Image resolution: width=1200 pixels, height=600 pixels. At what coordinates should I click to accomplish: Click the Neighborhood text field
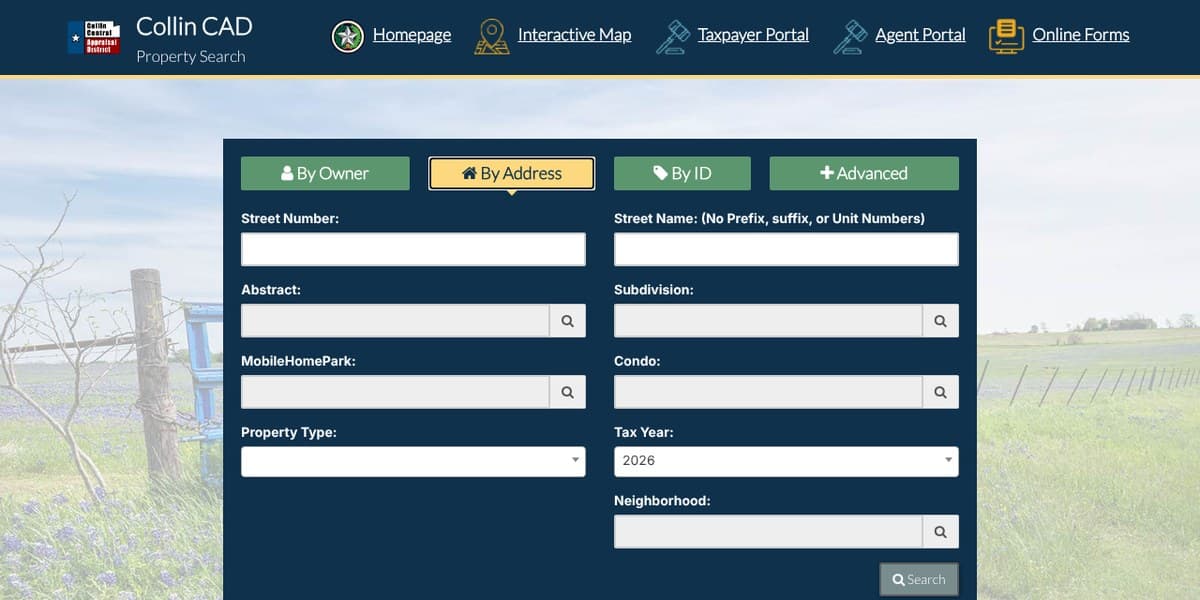click(768, 532)
